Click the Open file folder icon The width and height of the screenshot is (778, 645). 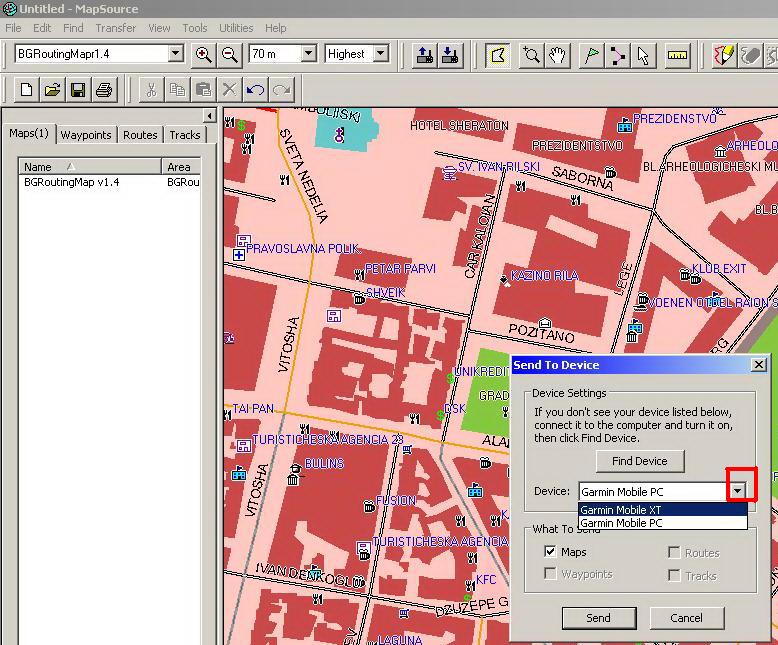click(x=52, y=90)
